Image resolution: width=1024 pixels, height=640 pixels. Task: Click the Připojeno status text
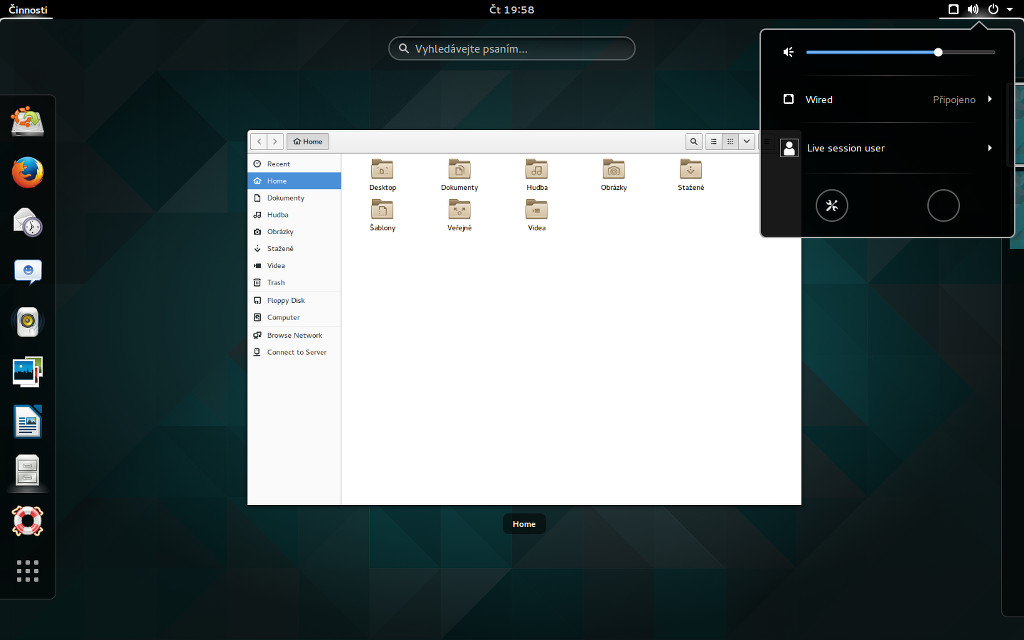[954, 99]
